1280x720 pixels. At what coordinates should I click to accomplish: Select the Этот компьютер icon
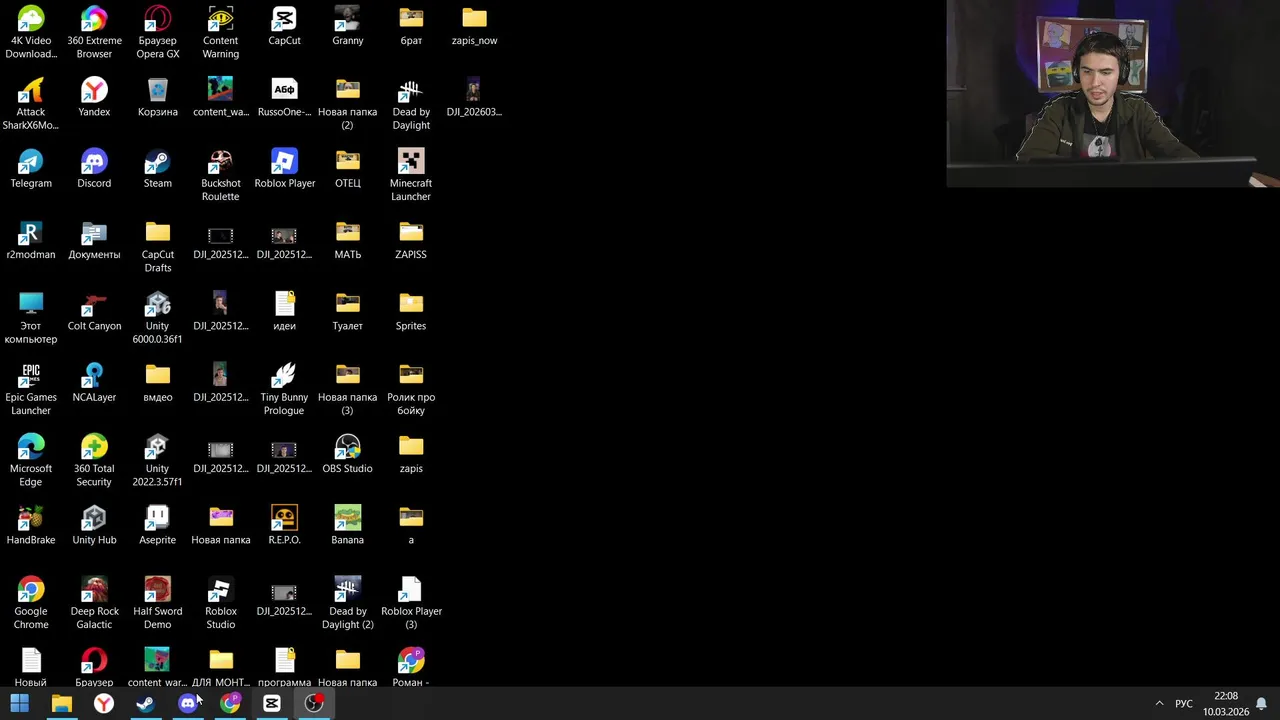(31, 318)
